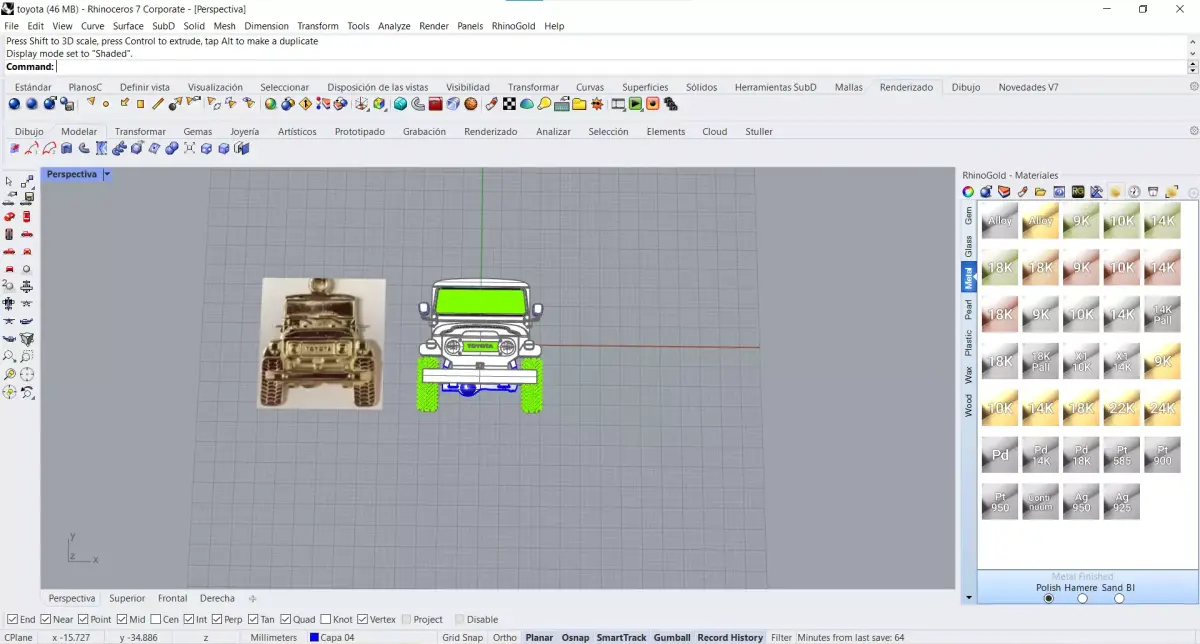Toggle the Knot osnap checkbox
The height and width of the screenshot is (644, 1200).
pyautogui.click(x=326, y=619)
